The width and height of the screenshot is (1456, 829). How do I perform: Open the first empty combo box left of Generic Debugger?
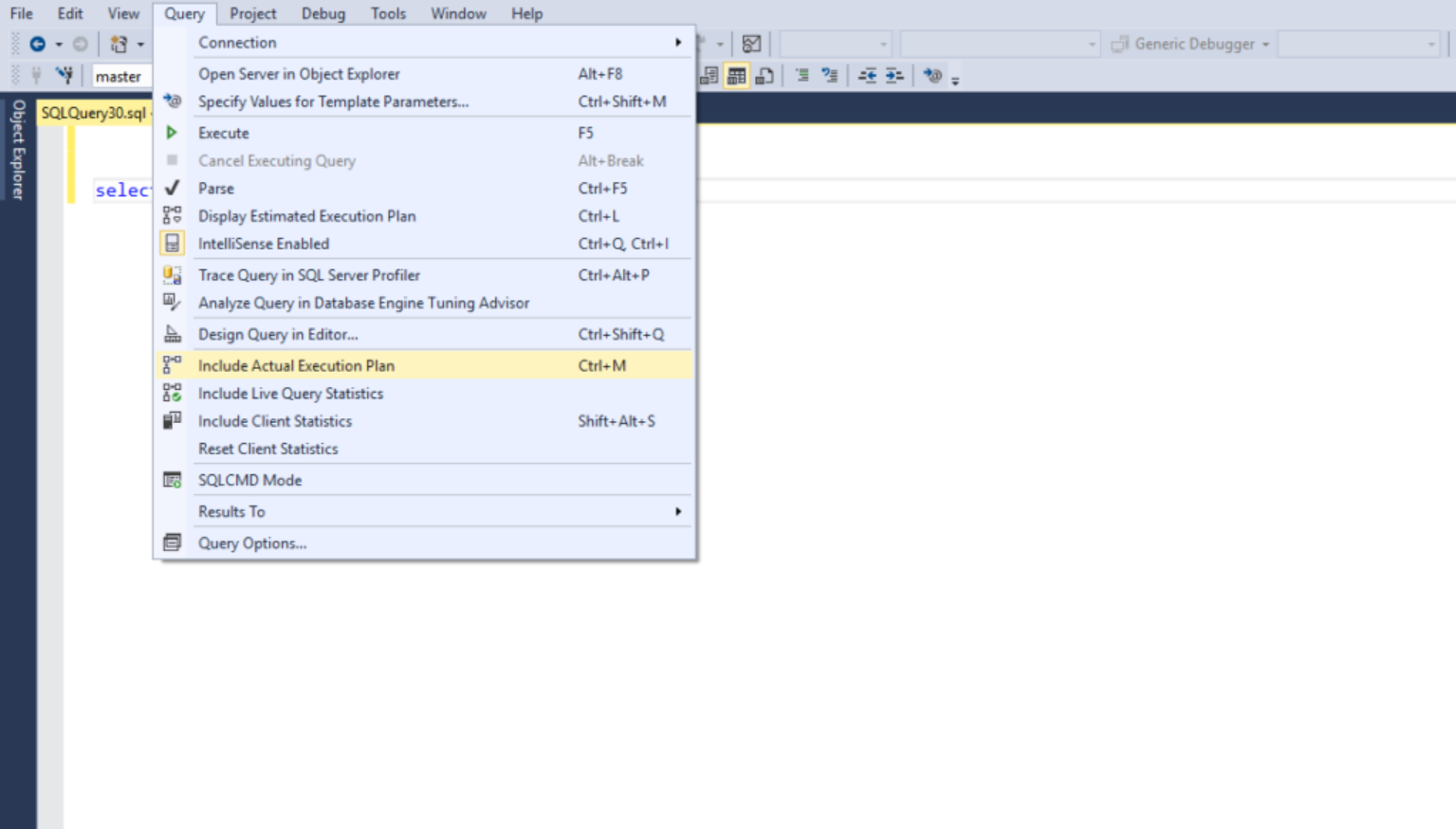(836, 44)
